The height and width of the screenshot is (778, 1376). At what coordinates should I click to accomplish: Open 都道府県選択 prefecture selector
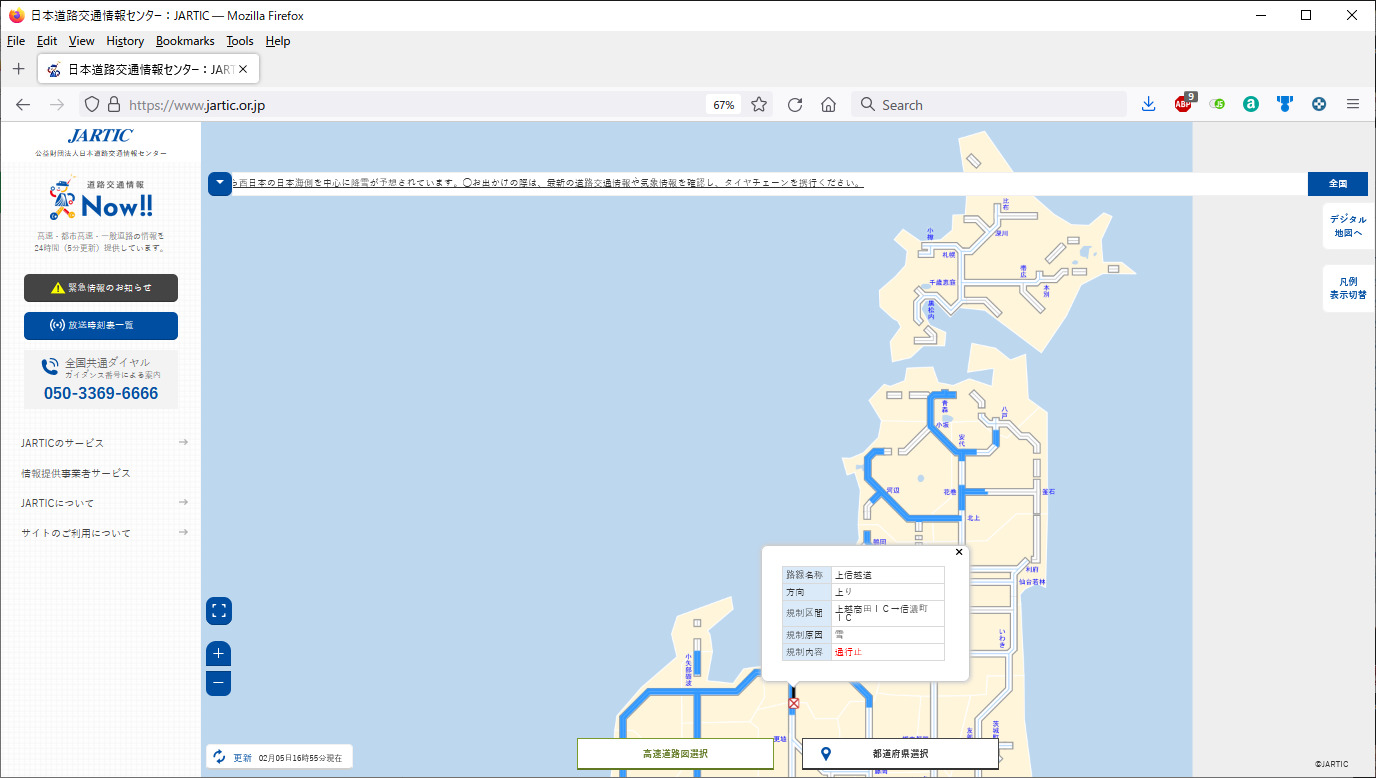(900, 754)
